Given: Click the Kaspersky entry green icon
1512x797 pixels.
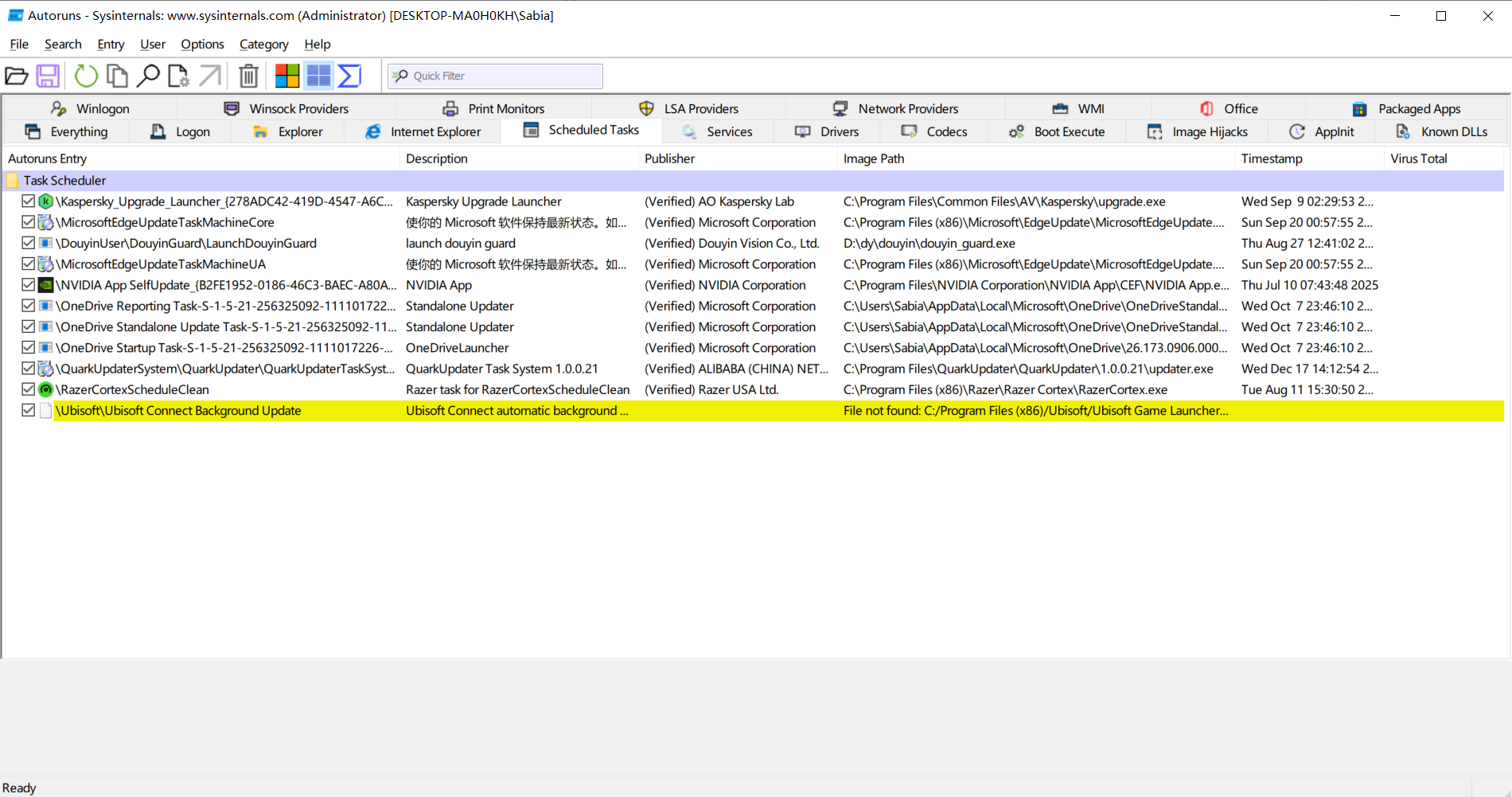Looking at the screenshot, I should pyautogui.click(x=46, y=201).
